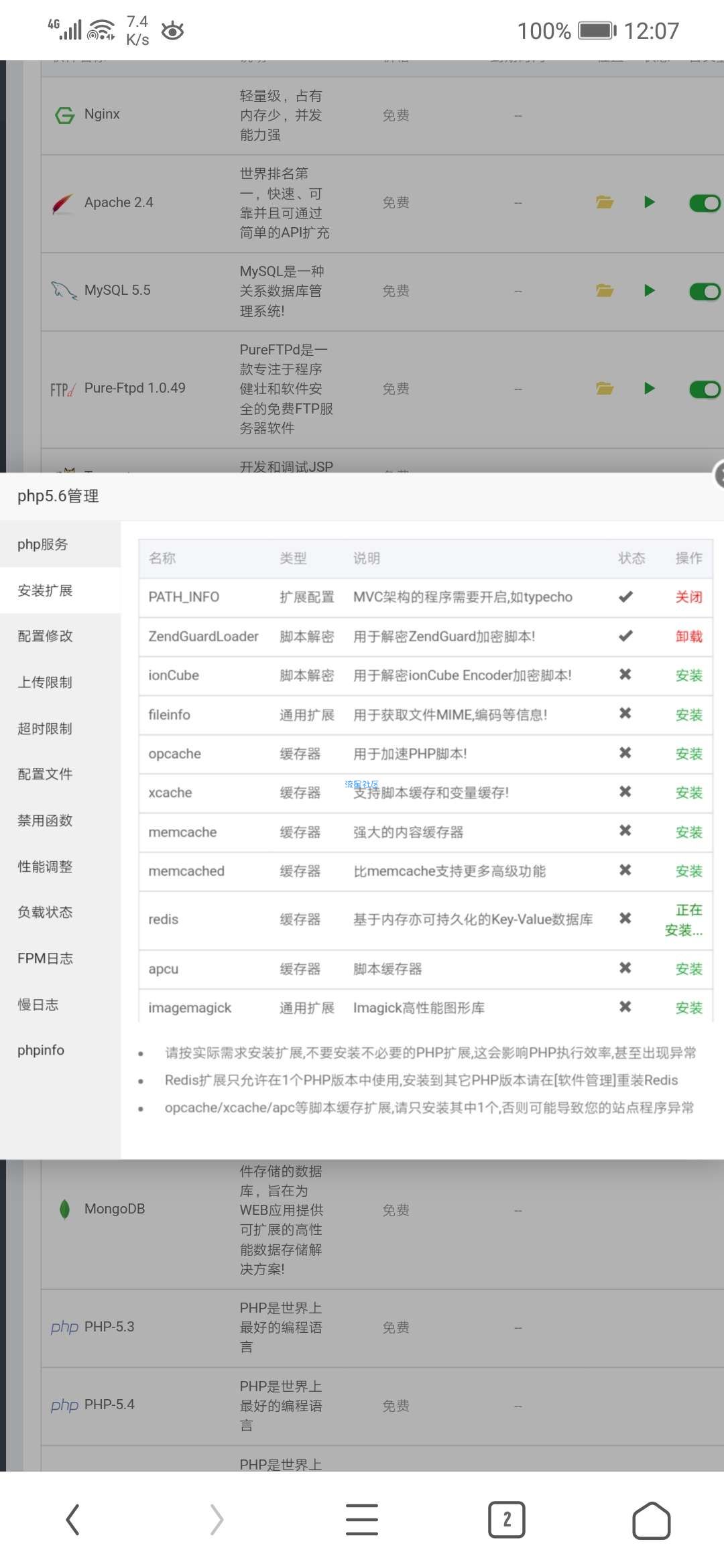Click the Pure-Ftpd green play icon
Screen dimensions: 724x1568
(649, 388)
